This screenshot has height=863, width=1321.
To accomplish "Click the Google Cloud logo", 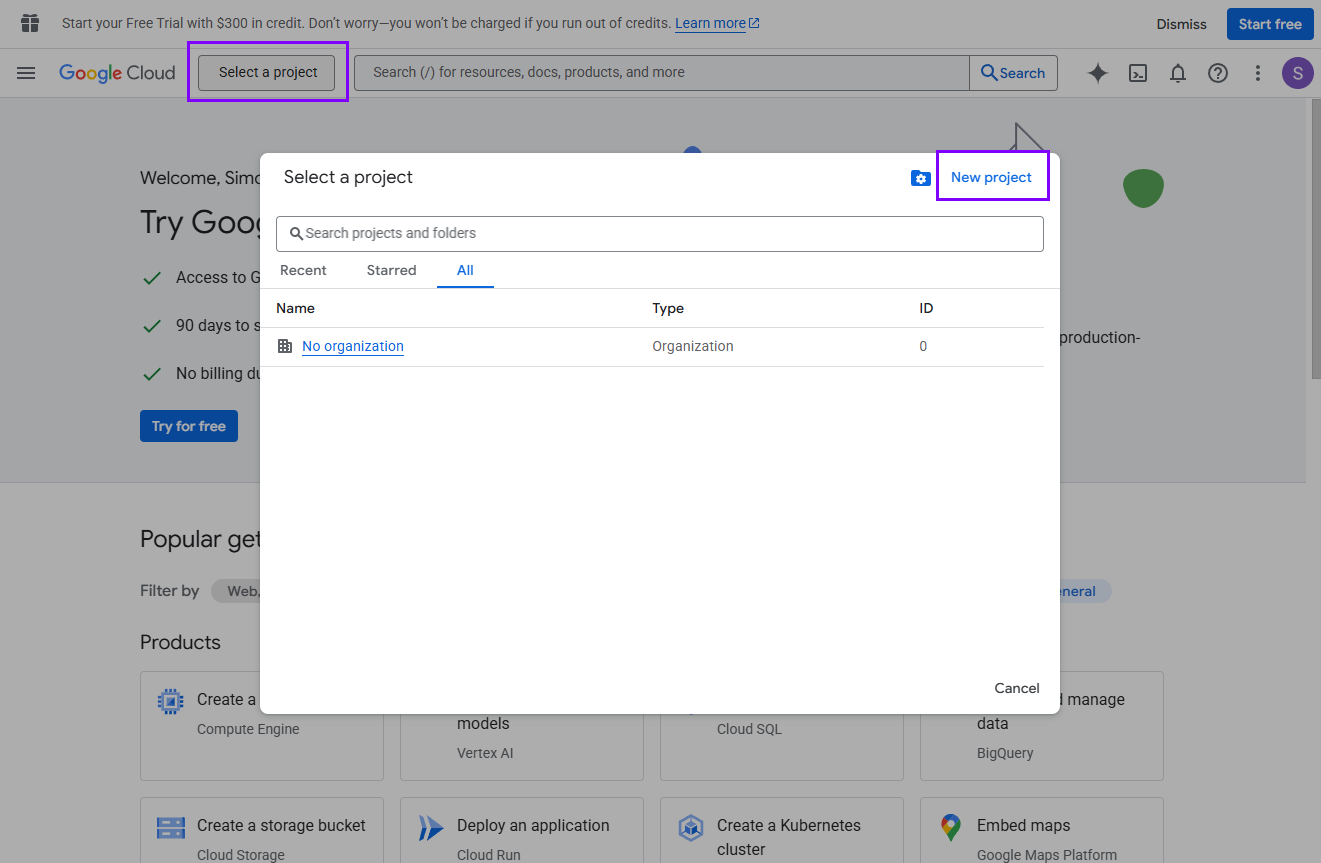I will [x=116, y=72].
